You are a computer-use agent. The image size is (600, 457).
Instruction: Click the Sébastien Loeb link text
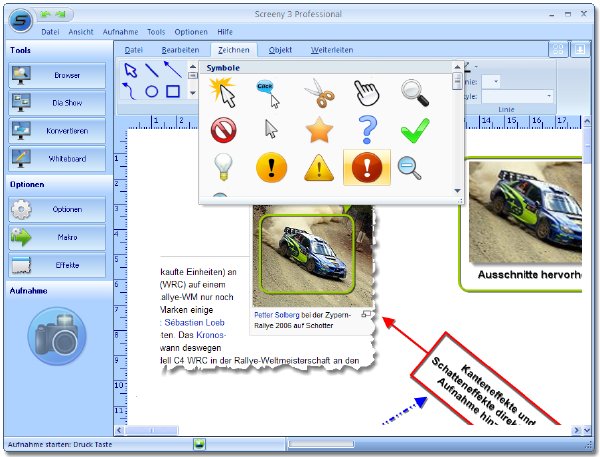pos(194,322)
